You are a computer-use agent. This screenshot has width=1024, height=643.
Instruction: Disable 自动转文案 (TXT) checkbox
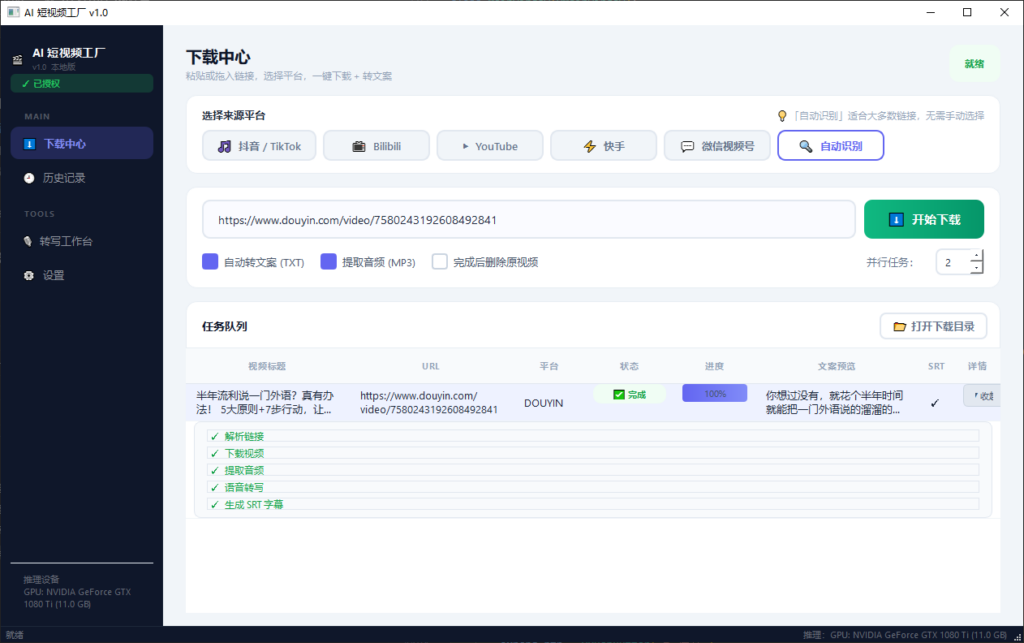[x=210, y=262]
